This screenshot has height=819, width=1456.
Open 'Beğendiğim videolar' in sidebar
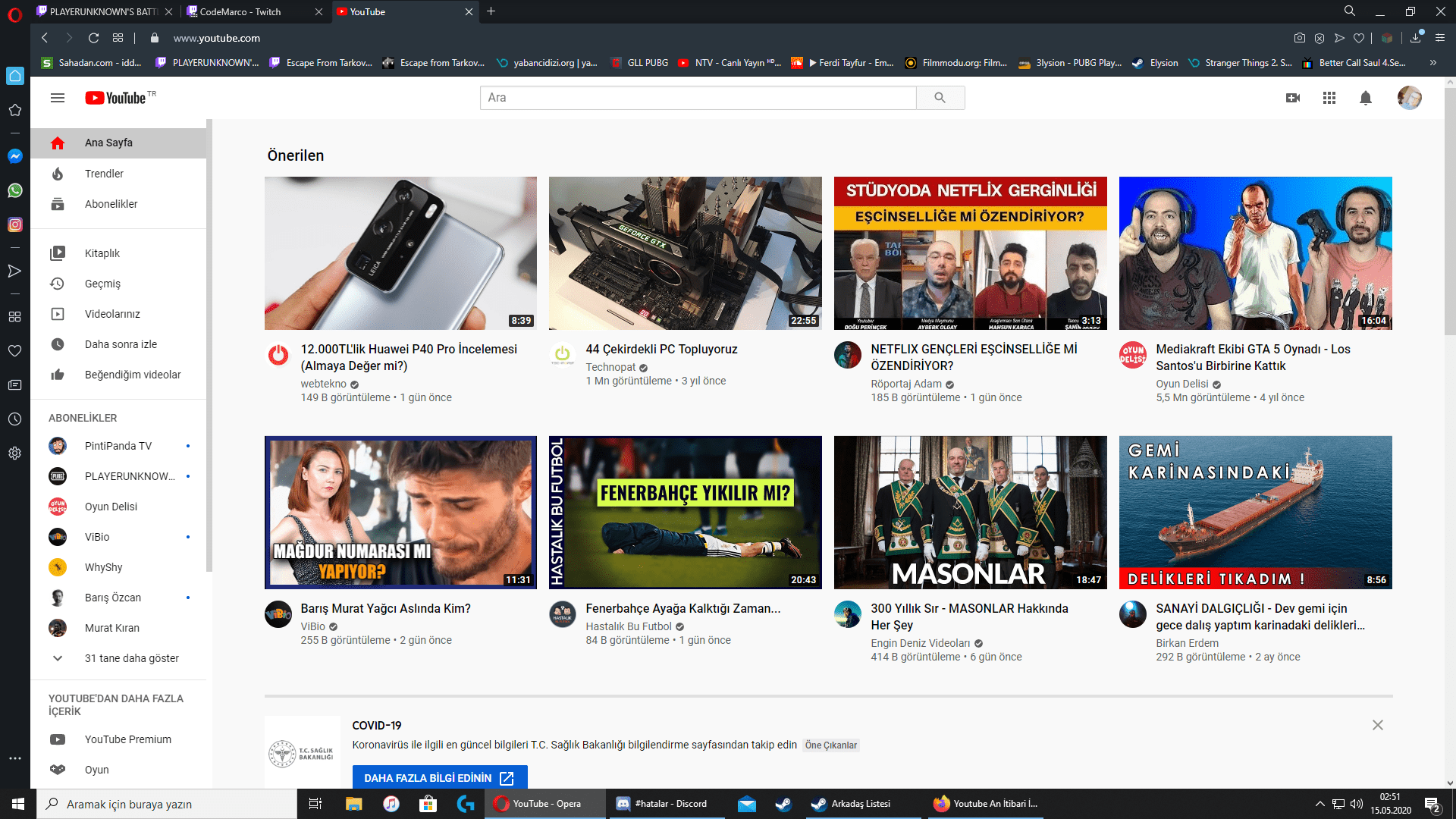[x=118, y=375]
